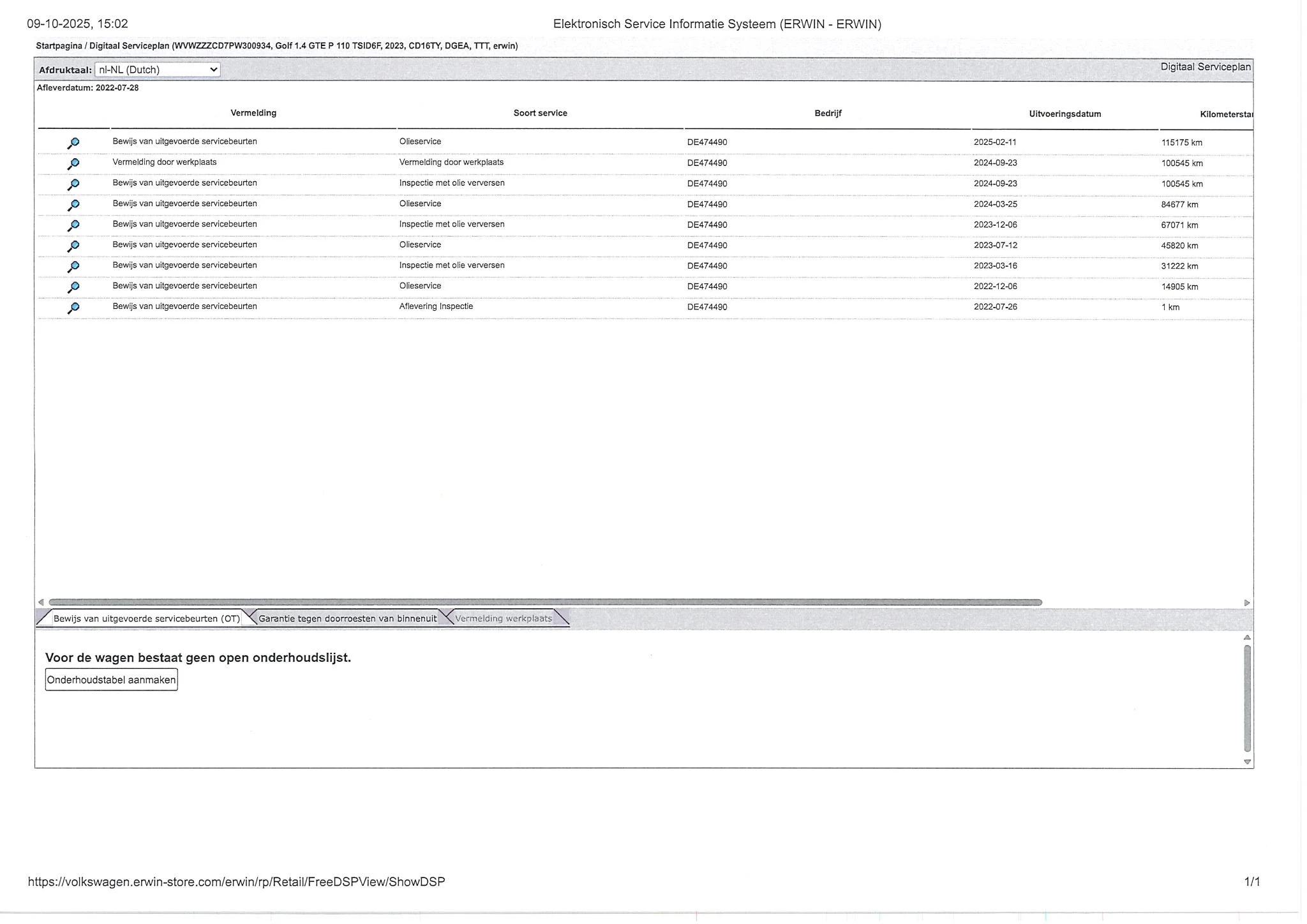
Task: Inspect the 2023-12-06 service record
Action: coord(73,225)
